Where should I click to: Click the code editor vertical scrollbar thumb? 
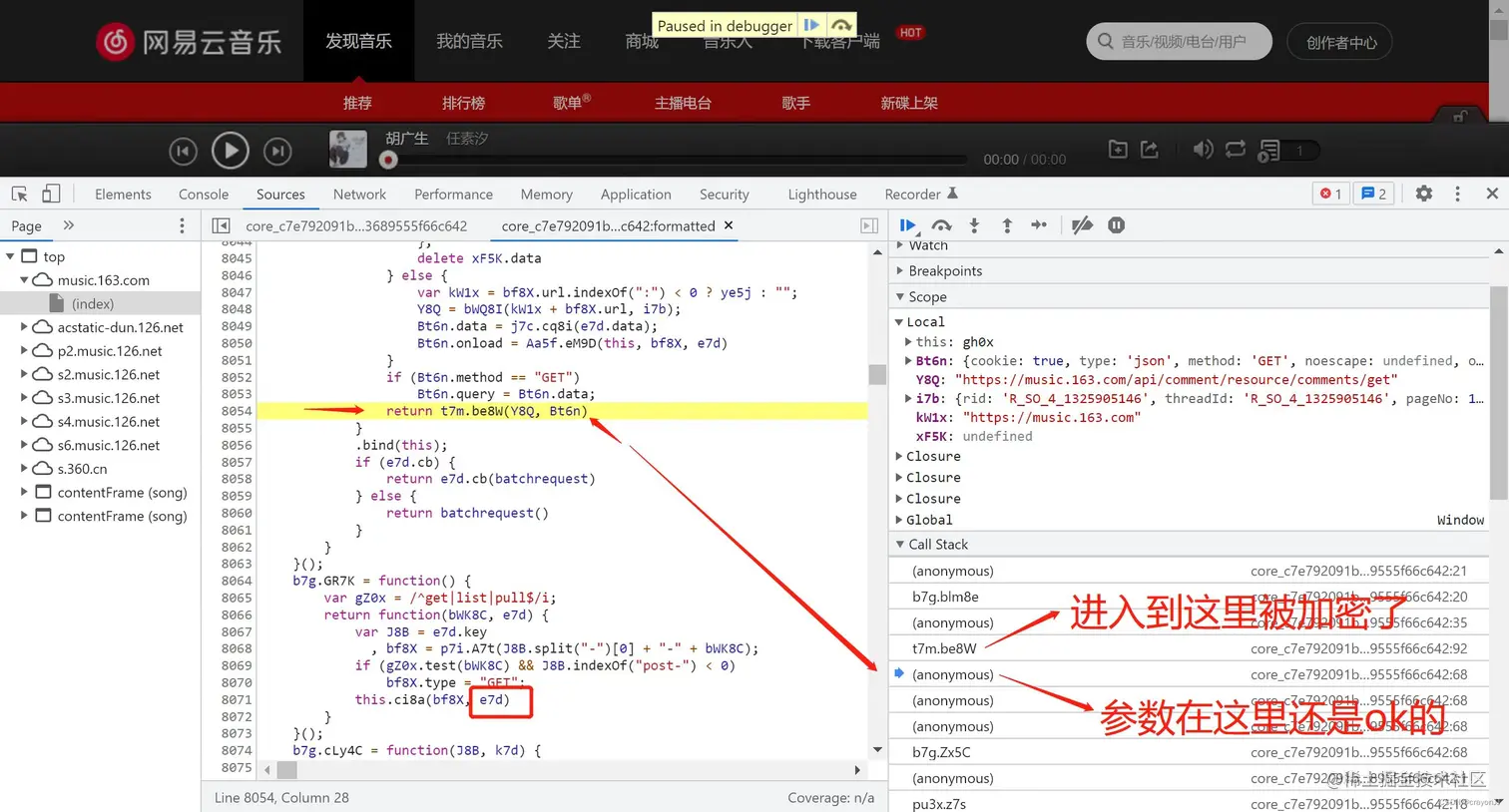pyautogui.click(x=877, y=375)
